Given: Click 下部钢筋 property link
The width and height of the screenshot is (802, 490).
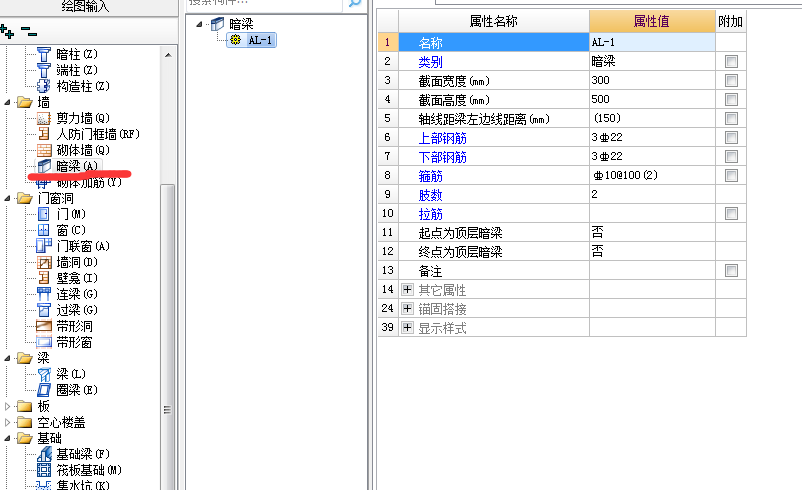Looking at the screenshot, I should pos(442,157).
